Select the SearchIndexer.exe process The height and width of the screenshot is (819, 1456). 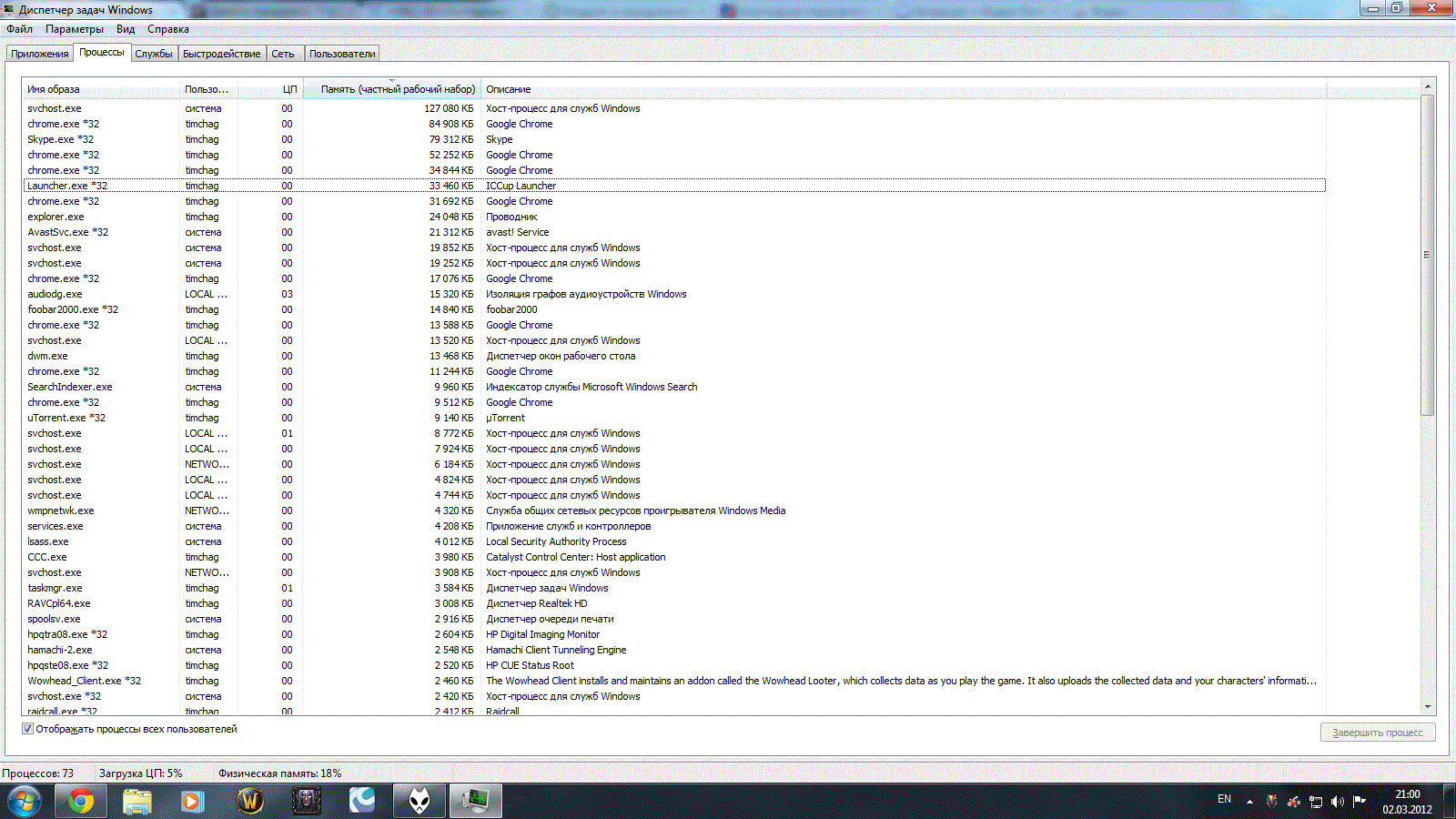[674, 387]
